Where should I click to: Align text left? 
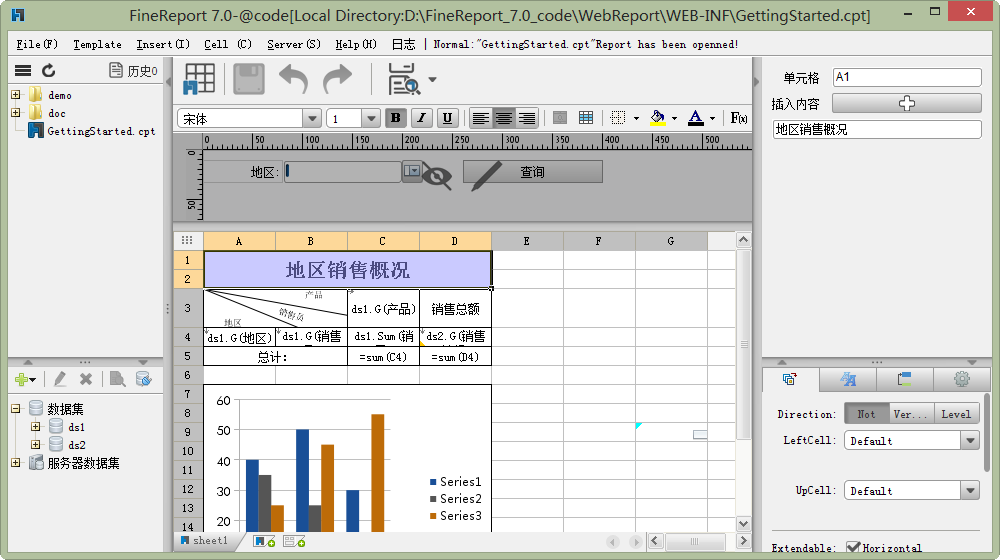point(480,118)
